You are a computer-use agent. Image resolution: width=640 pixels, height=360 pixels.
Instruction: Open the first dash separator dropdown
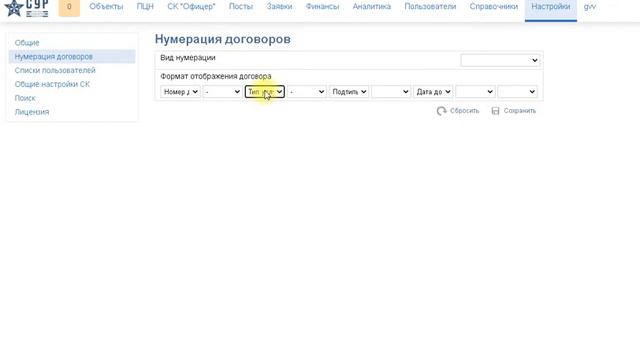tap(222, 92)
